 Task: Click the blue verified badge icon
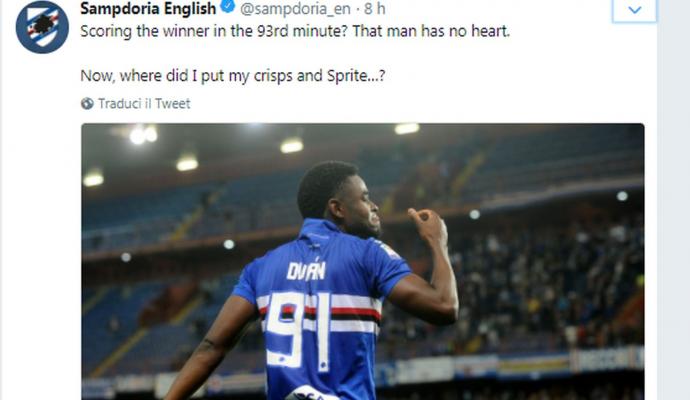228,7
